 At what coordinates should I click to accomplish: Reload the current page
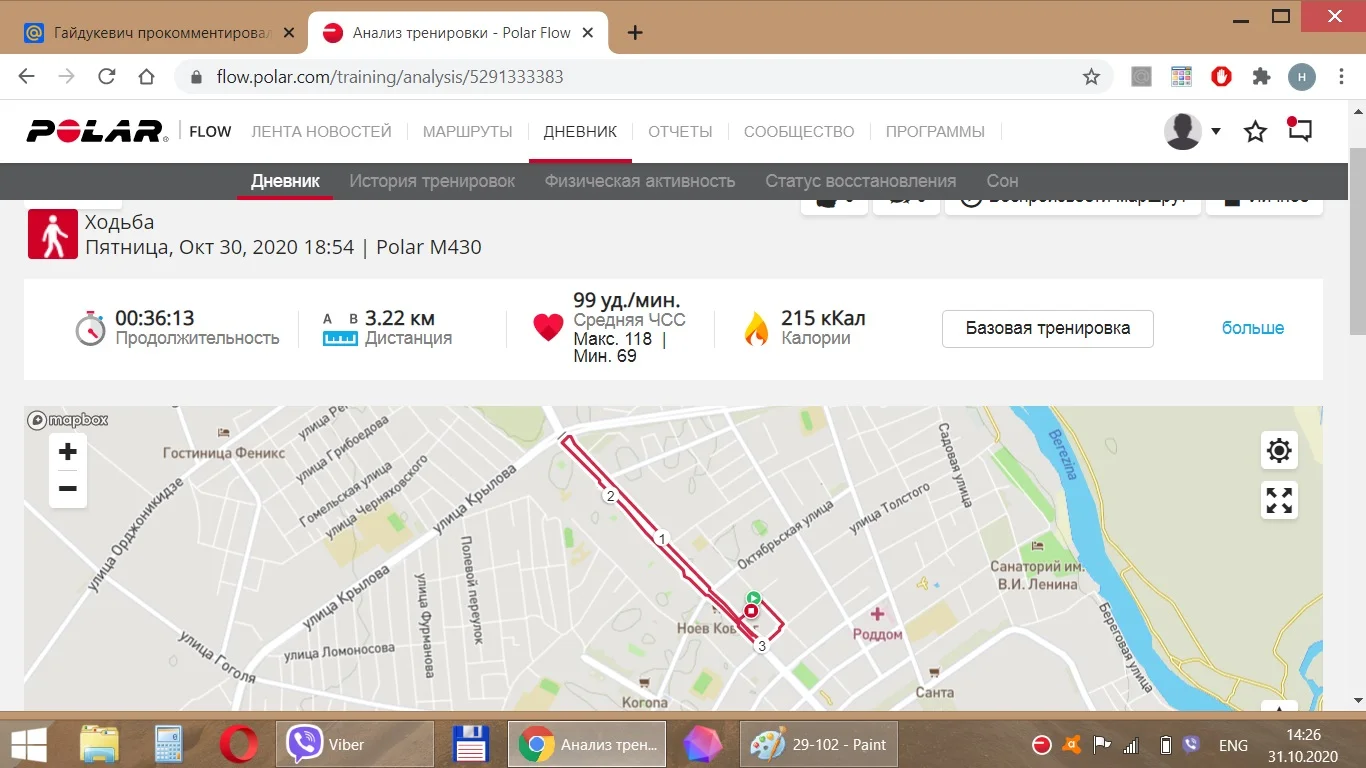point(107,77)
